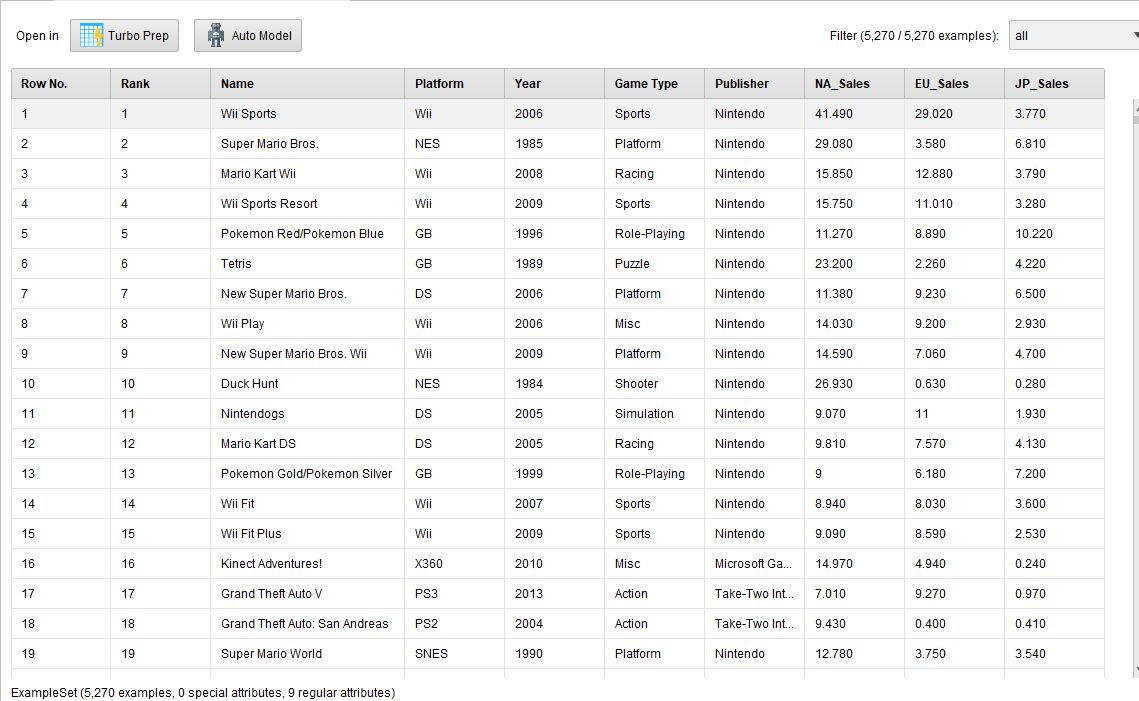Click the Auto Model robot icon
Image resolution: width=1139 pixels, height=701 pixels.
point(216,36)
